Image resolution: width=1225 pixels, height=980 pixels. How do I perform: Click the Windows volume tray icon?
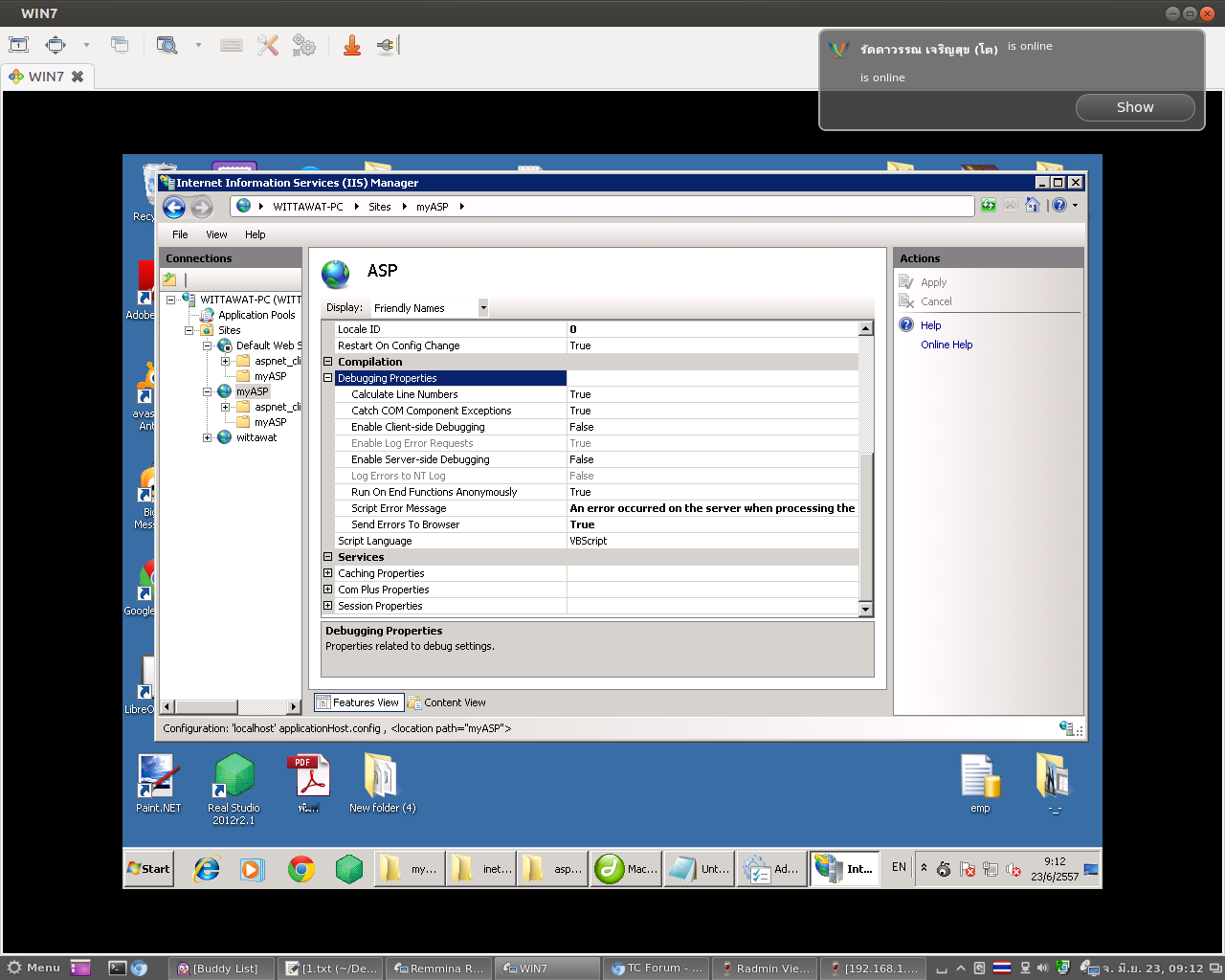click(x=1013, y=869)
